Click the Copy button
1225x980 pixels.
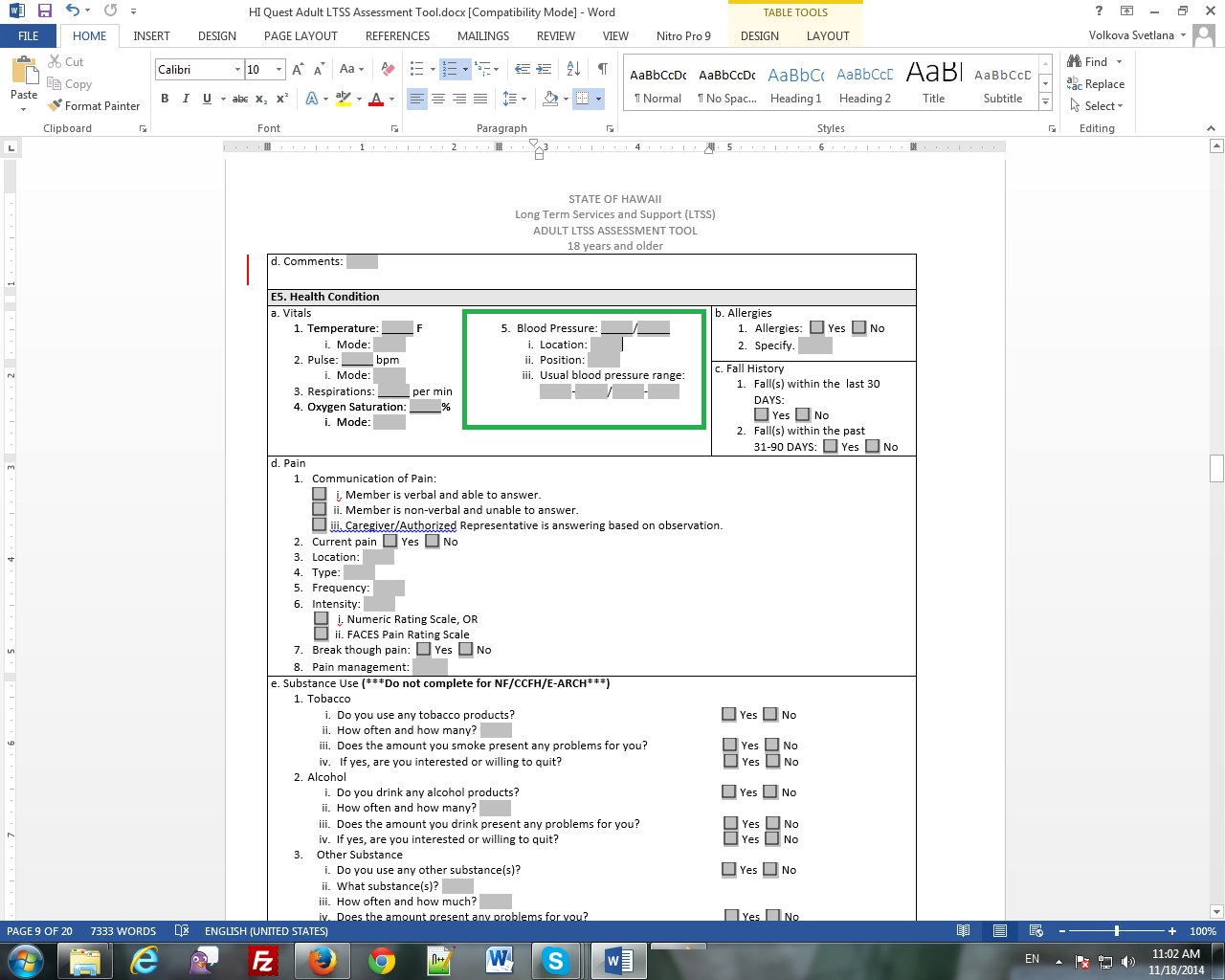click(69, 84)
